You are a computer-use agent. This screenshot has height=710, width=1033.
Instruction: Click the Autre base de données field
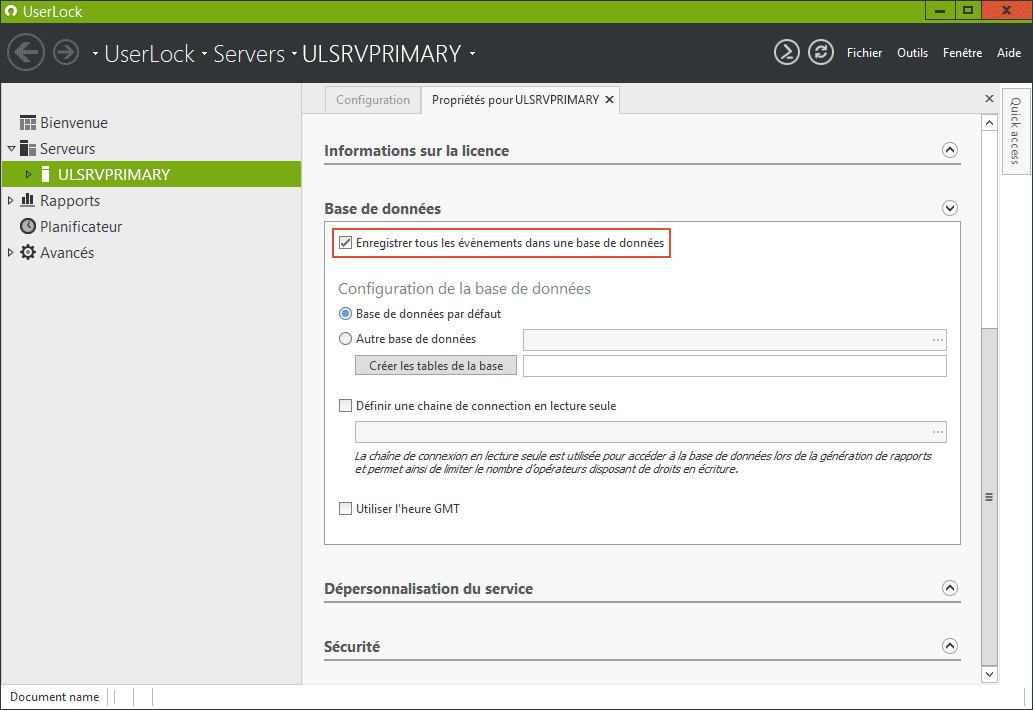(x=735, y=340)
